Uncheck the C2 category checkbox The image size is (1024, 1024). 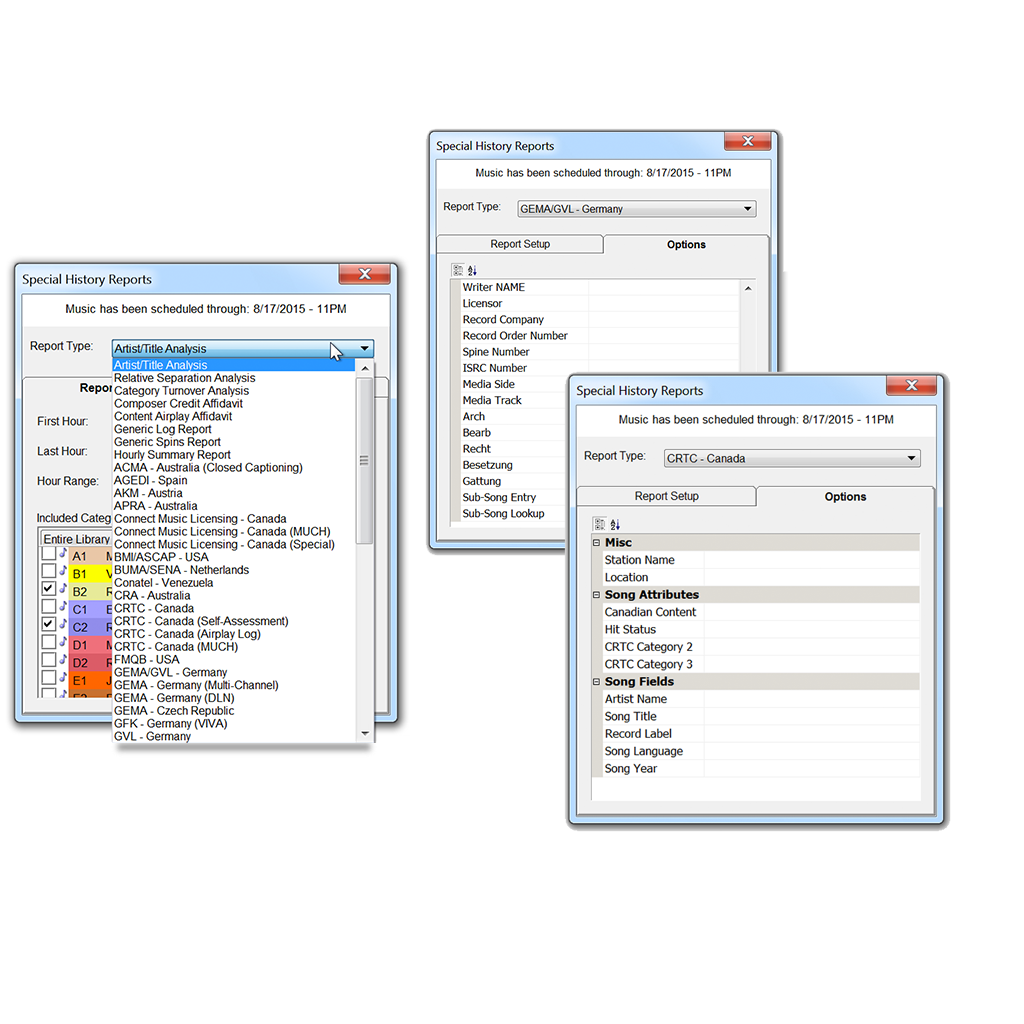(48, 625)
